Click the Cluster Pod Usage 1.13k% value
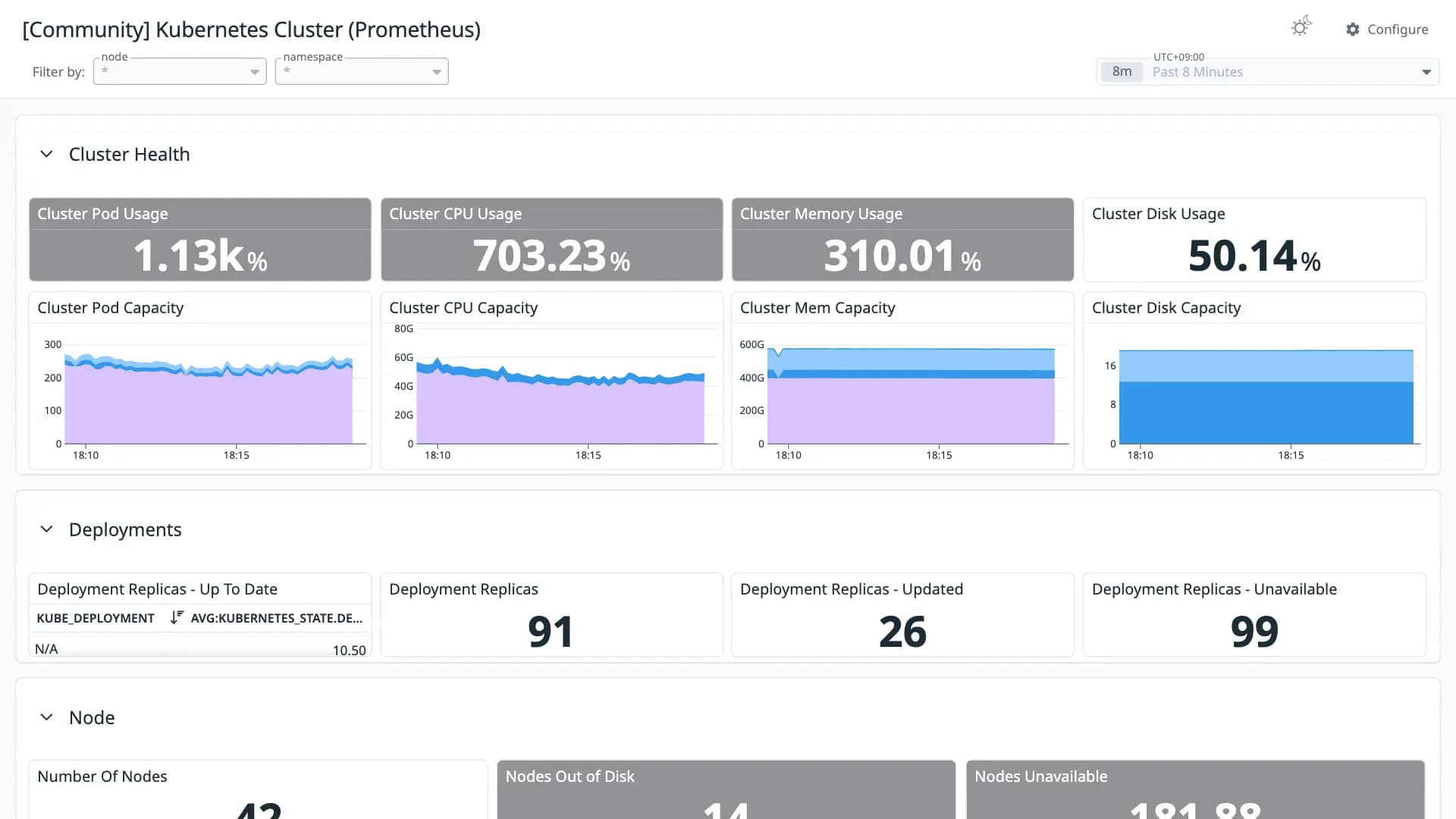 (200, 256)
